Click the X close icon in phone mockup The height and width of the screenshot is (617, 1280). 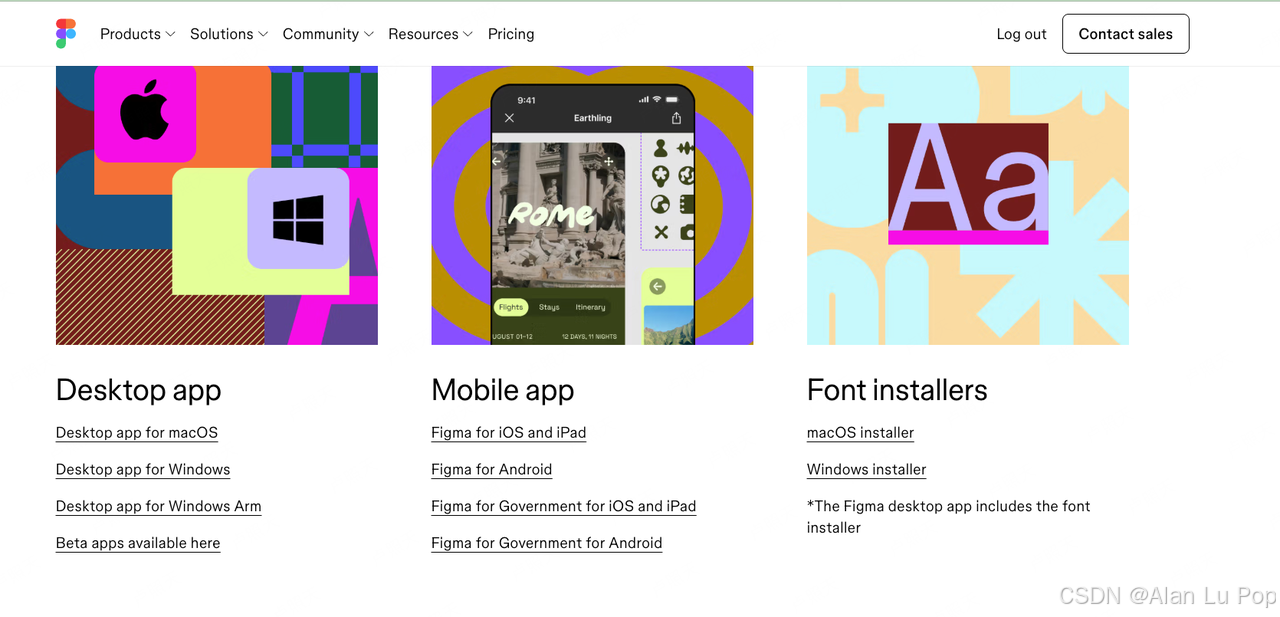coord(509,118)
